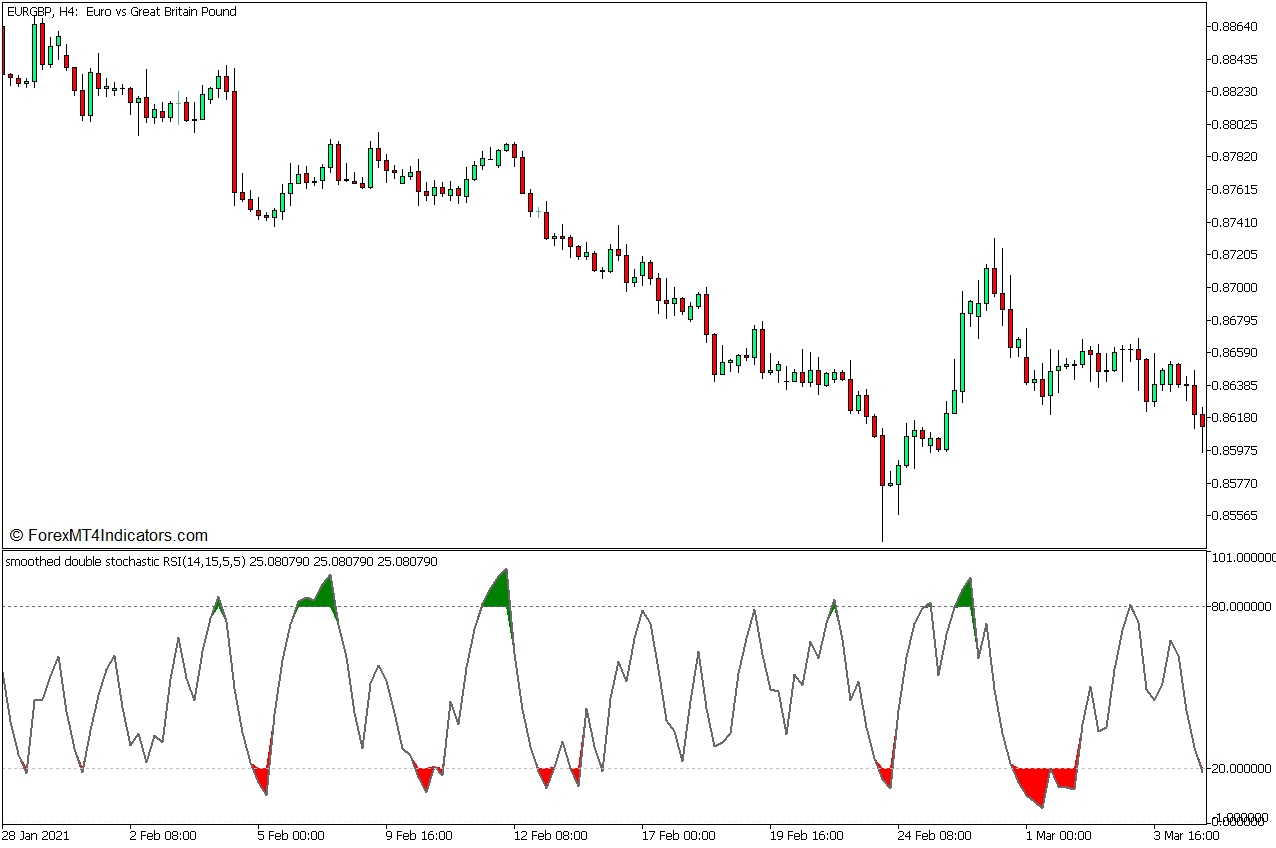
Task: Click the largest red oversold area near 1 Mar
Action: pos(1034,784)
